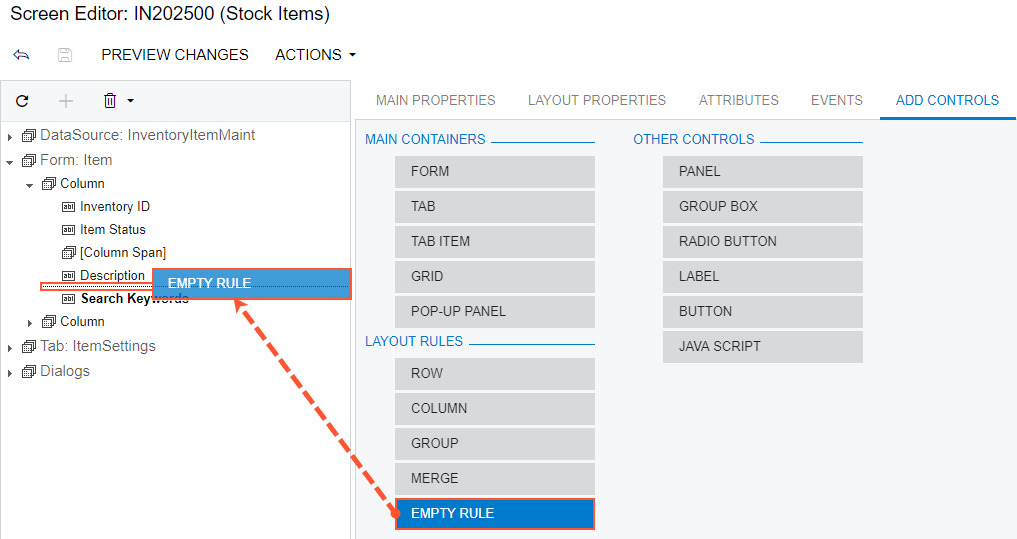Click the Group Box control button
Screen dimensions: 1017x539
tap(762, 206)
